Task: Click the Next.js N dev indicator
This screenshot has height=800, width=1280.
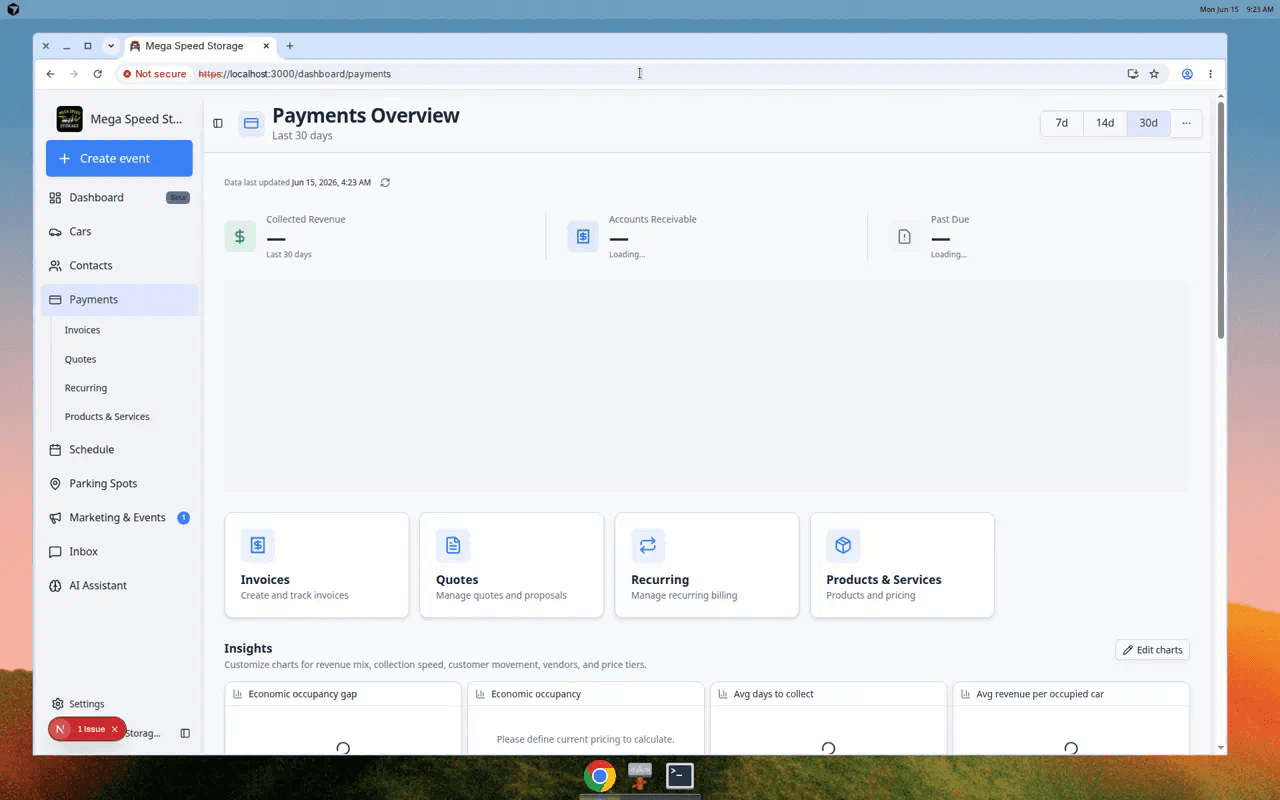Action: [x=60, y=729]
